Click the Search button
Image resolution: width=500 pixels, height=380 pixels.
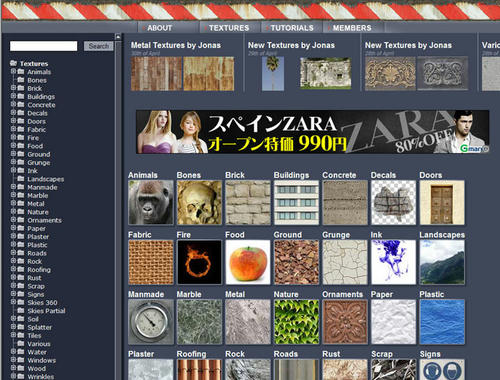coord(99,46)
